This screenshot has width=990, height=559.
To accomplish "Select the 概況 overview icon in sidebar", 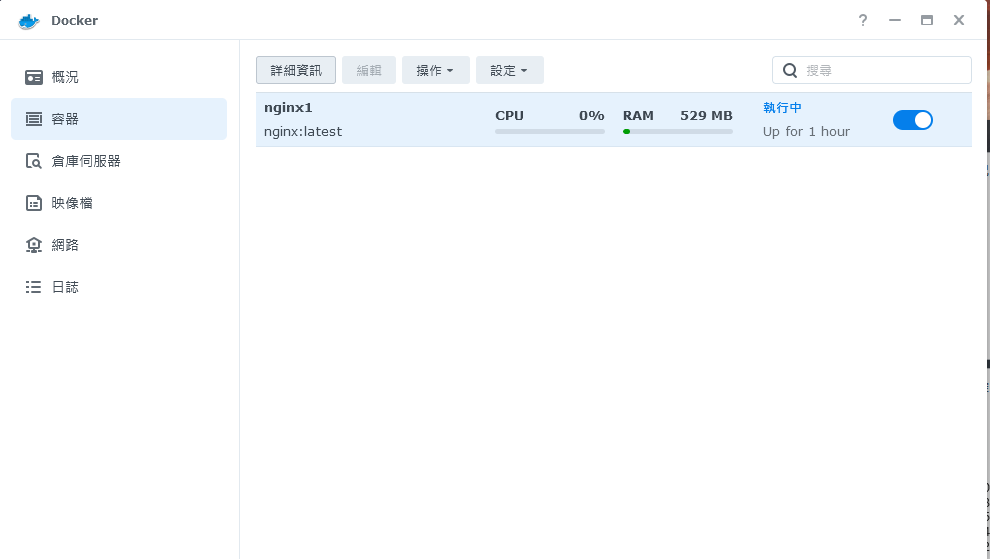I will click(x=33, y=77).
